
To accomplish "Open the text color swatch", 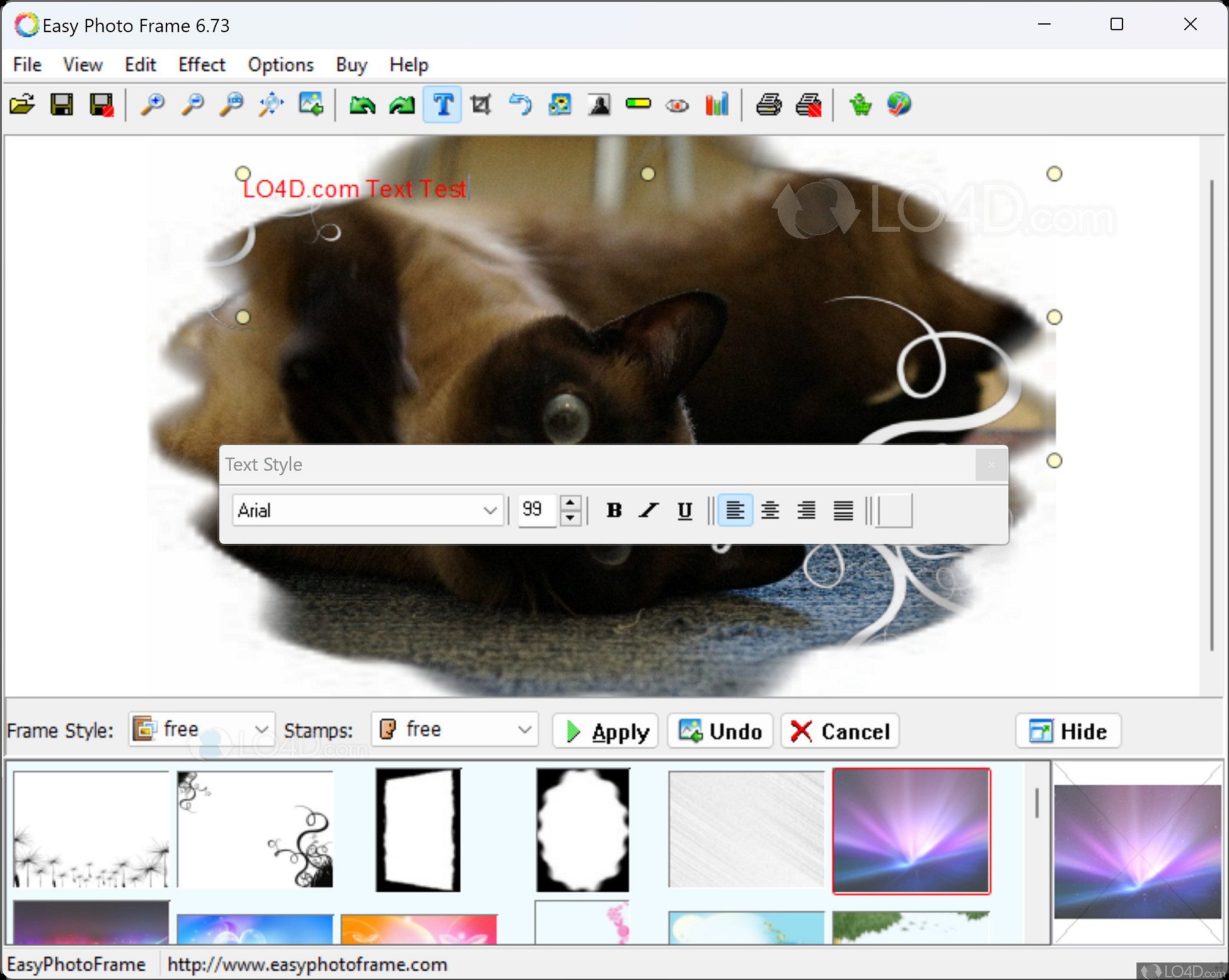I will click(895, 510).
